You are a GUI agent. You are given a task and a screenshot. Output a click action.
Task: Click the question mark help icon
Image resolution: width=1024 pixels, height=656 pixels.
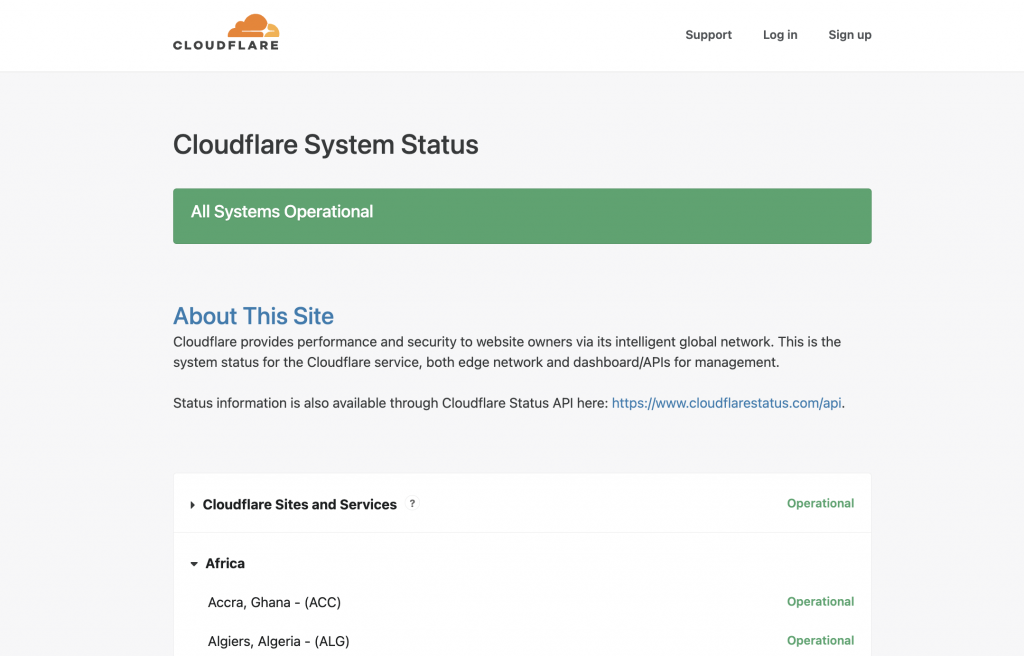point(412,503)
